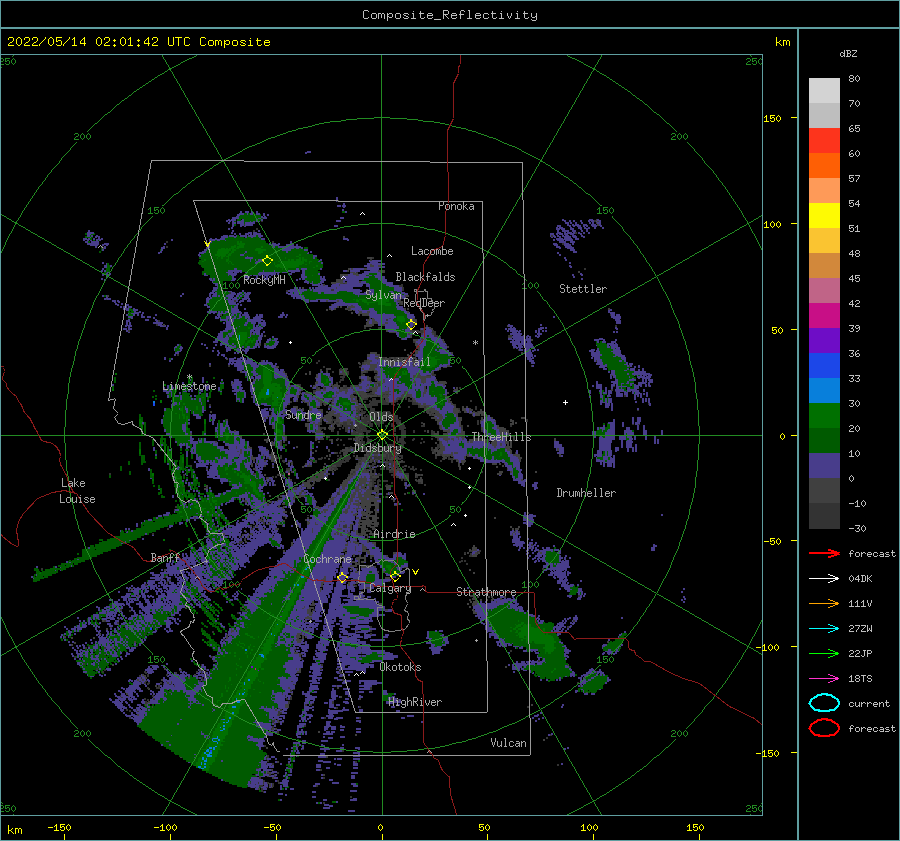Select the HighRiver label
The height and width of the screenshot is (841, 900).
[415, 702]
